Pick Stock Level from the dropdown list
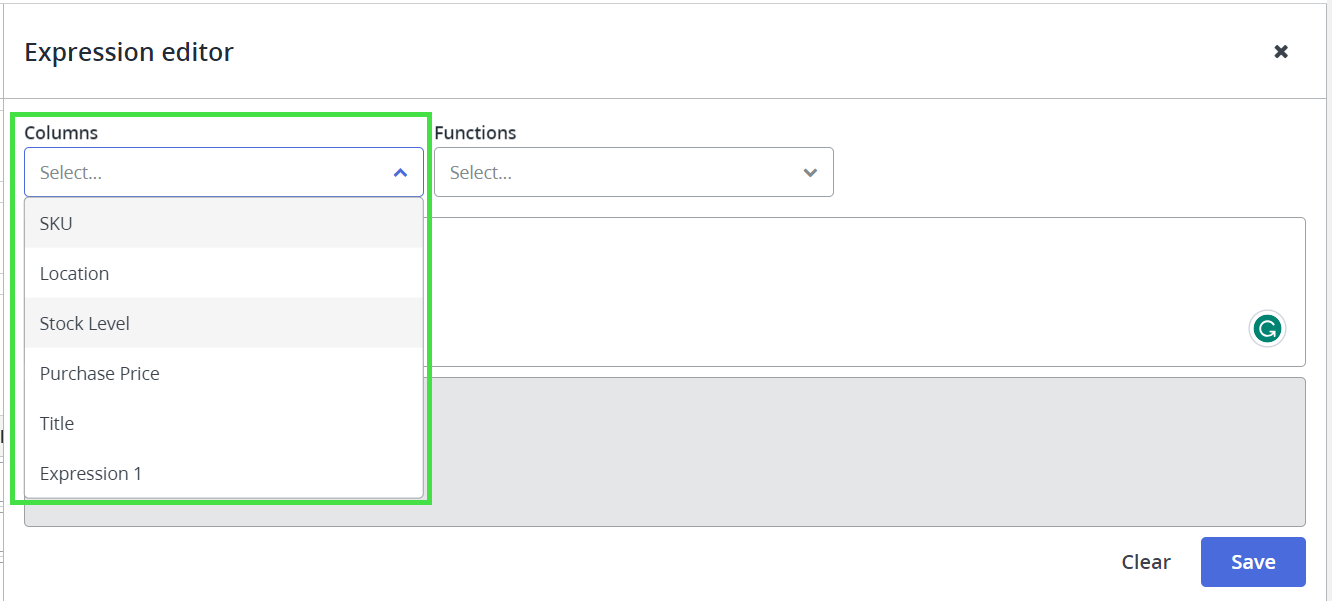The height and width of the screenshot is (601, 1332). point(85,323)
